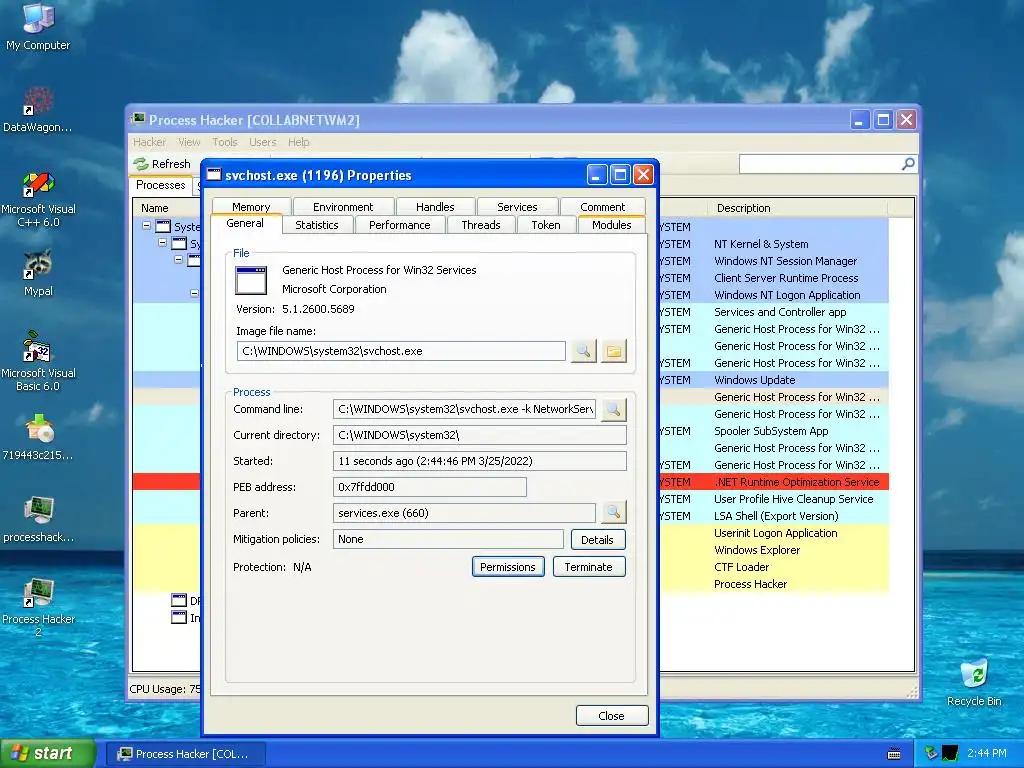
Task: Click the svchost.exe file icon in File group
Action: [251, 281]
